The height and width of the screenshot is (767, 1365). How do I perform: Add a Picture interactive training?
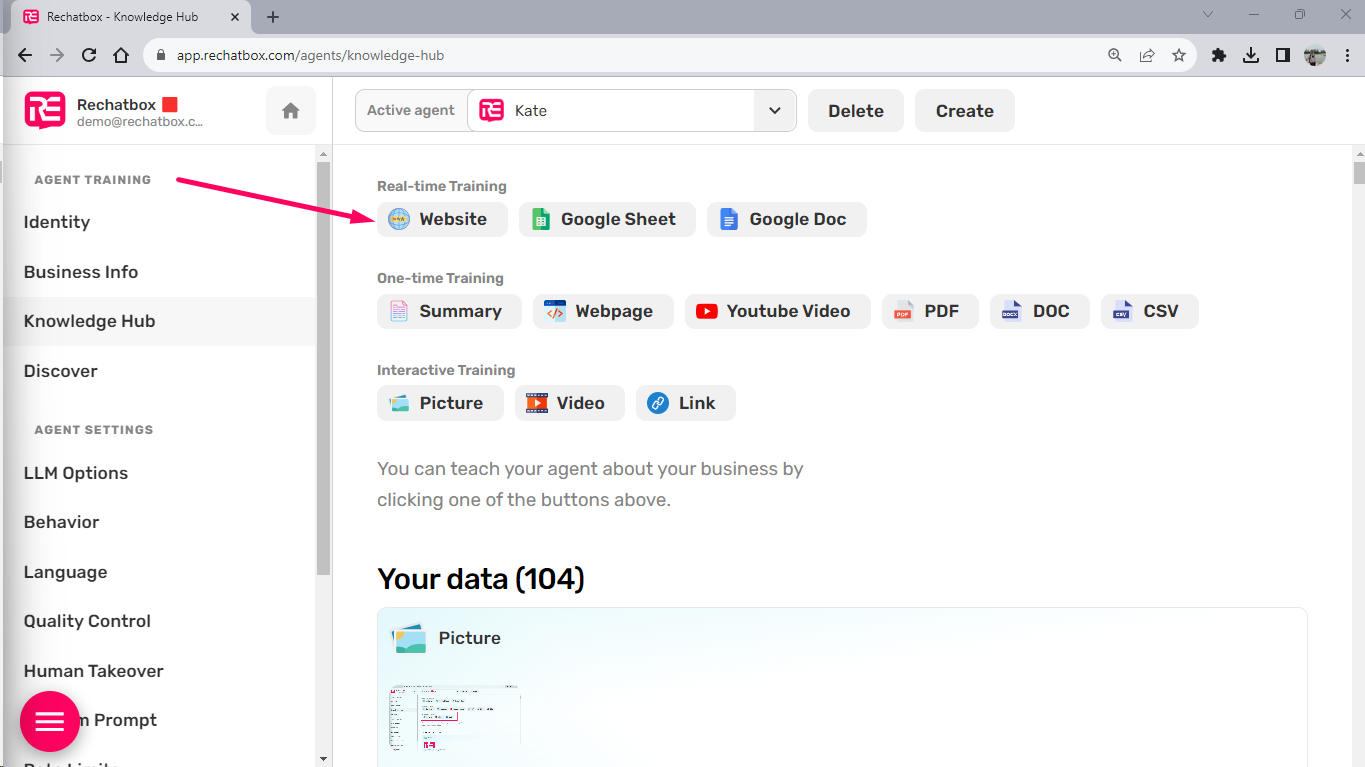click(x=440, y=403)
